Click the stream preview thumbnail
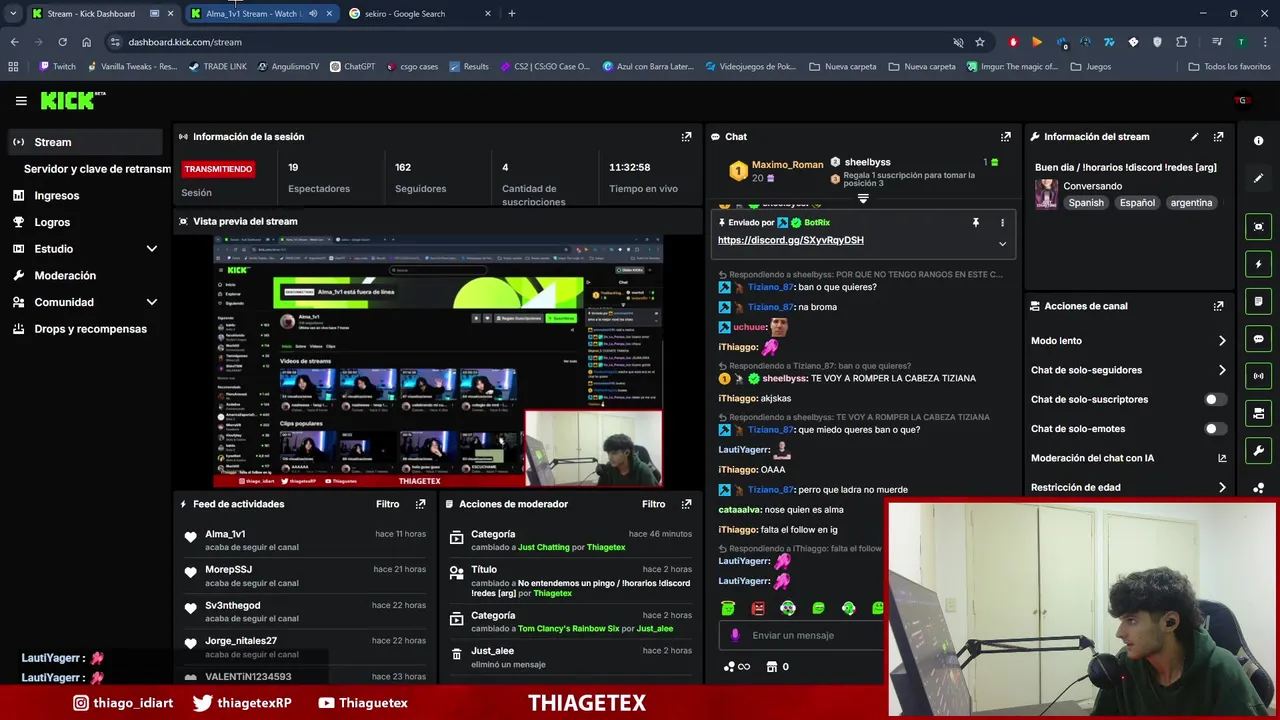The height and width of the screenshot is (720, 1280). (x=437, y=362)
